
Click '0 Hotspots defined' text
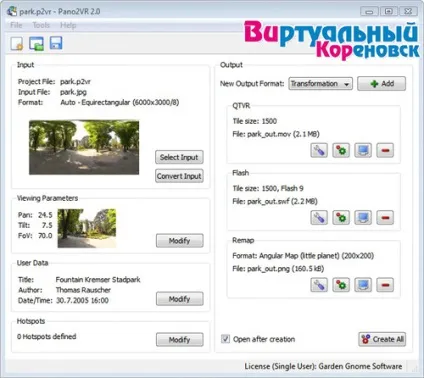point(47,337)
